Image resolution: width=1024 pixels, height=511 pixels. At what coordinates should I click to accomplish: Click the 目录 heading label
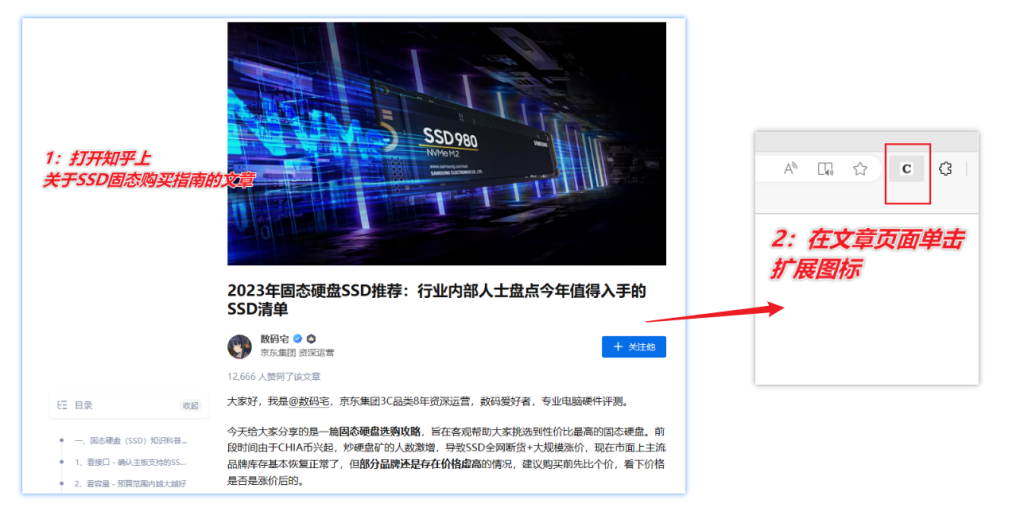[x=83, y=405]
